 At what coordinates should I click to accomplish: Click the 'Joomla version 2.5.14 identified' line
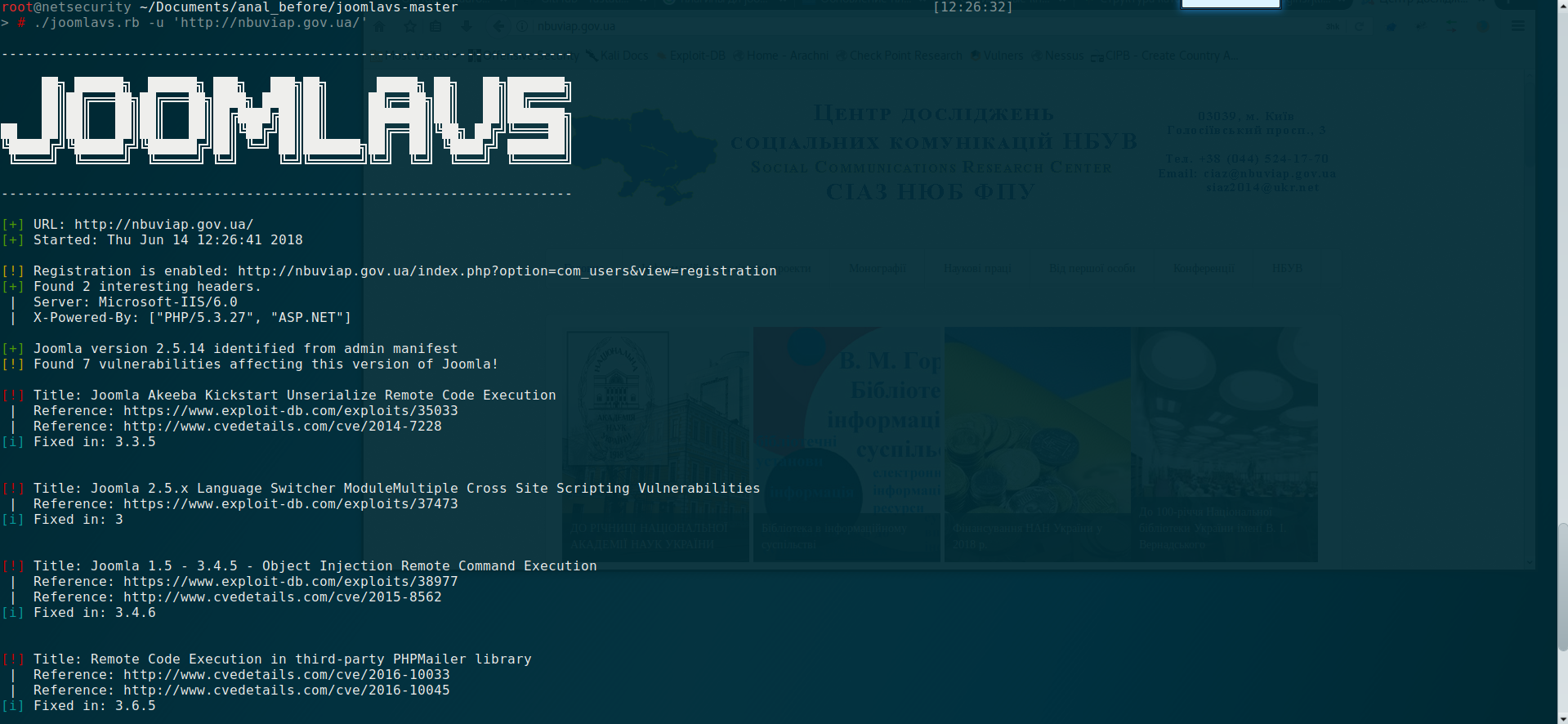point(245,348)
